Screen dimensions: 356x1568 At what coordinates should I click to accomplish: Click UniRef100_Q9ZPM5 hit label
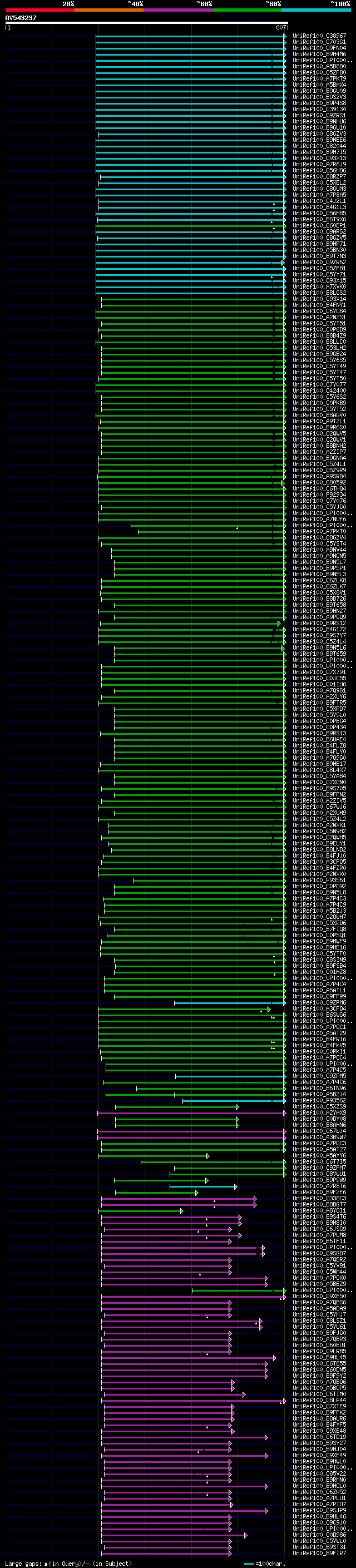tap(319, 1076)
